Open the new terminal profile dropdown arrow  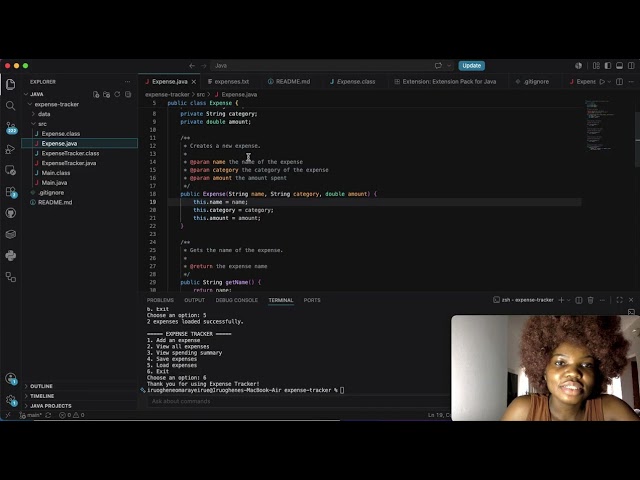pos(568,300)
